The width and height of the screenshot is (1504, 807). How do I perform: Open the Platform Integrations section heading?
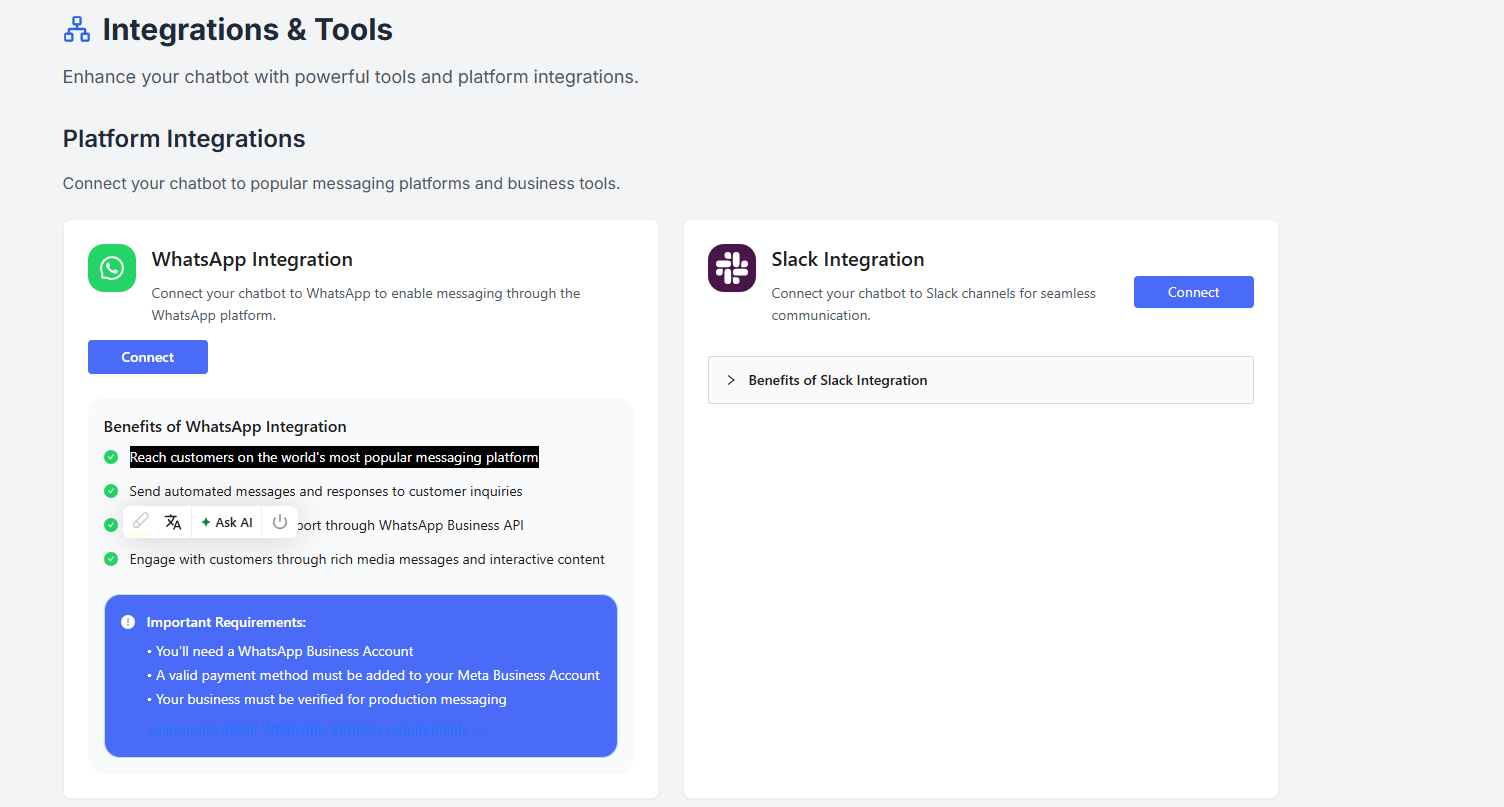[x=183, y=138]
